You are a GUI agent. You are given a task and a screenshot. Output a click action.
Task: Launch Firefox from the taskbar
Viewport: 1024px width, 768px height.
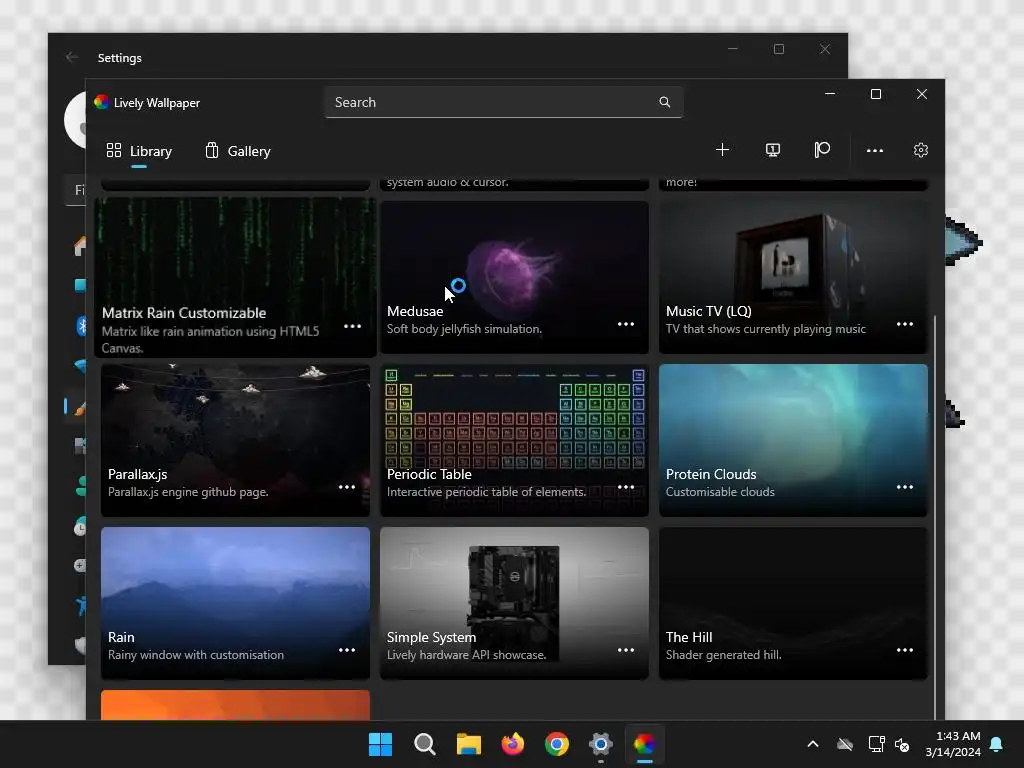[513, 744]
